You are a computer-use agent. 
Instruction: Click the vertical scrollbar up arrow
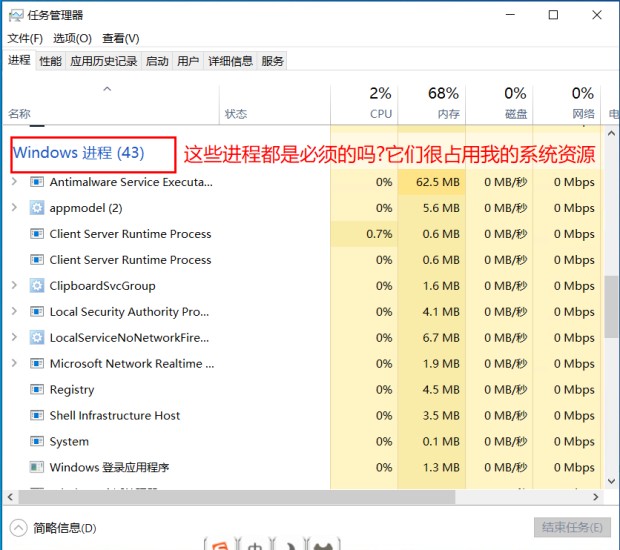(611, 134)
